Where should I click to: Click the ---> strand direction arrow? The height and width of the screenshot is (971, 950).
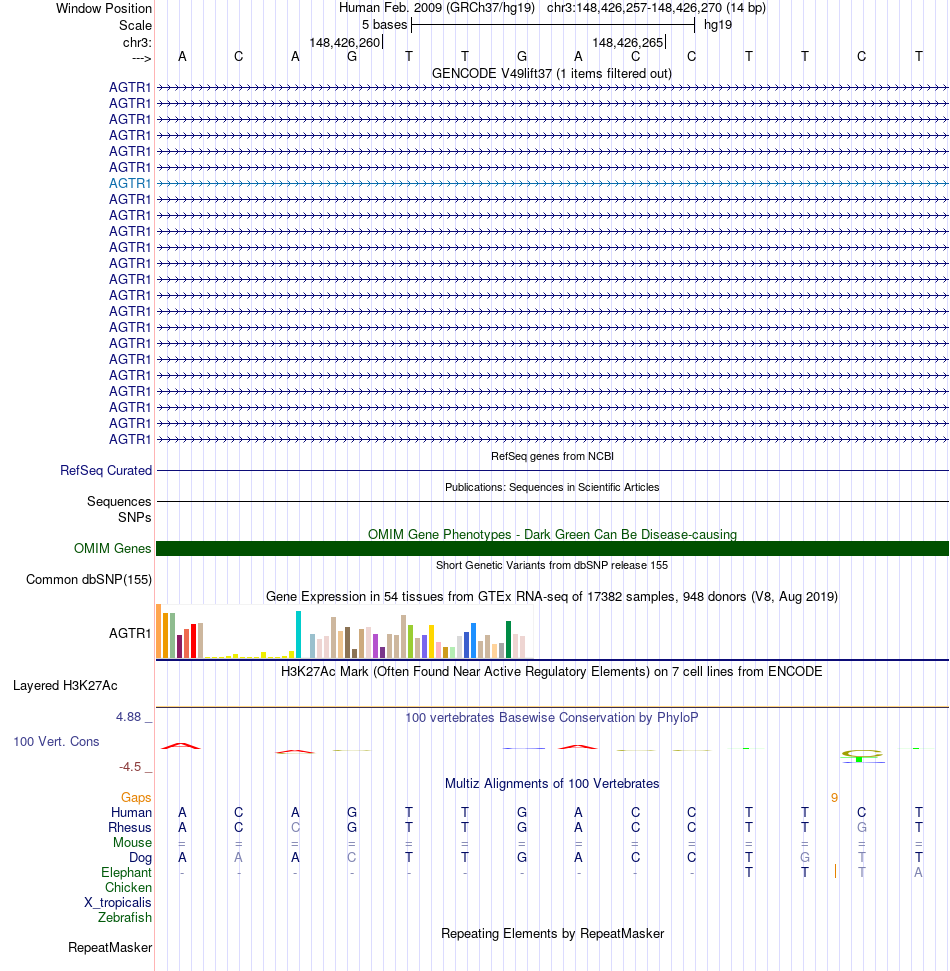[141, 58]
